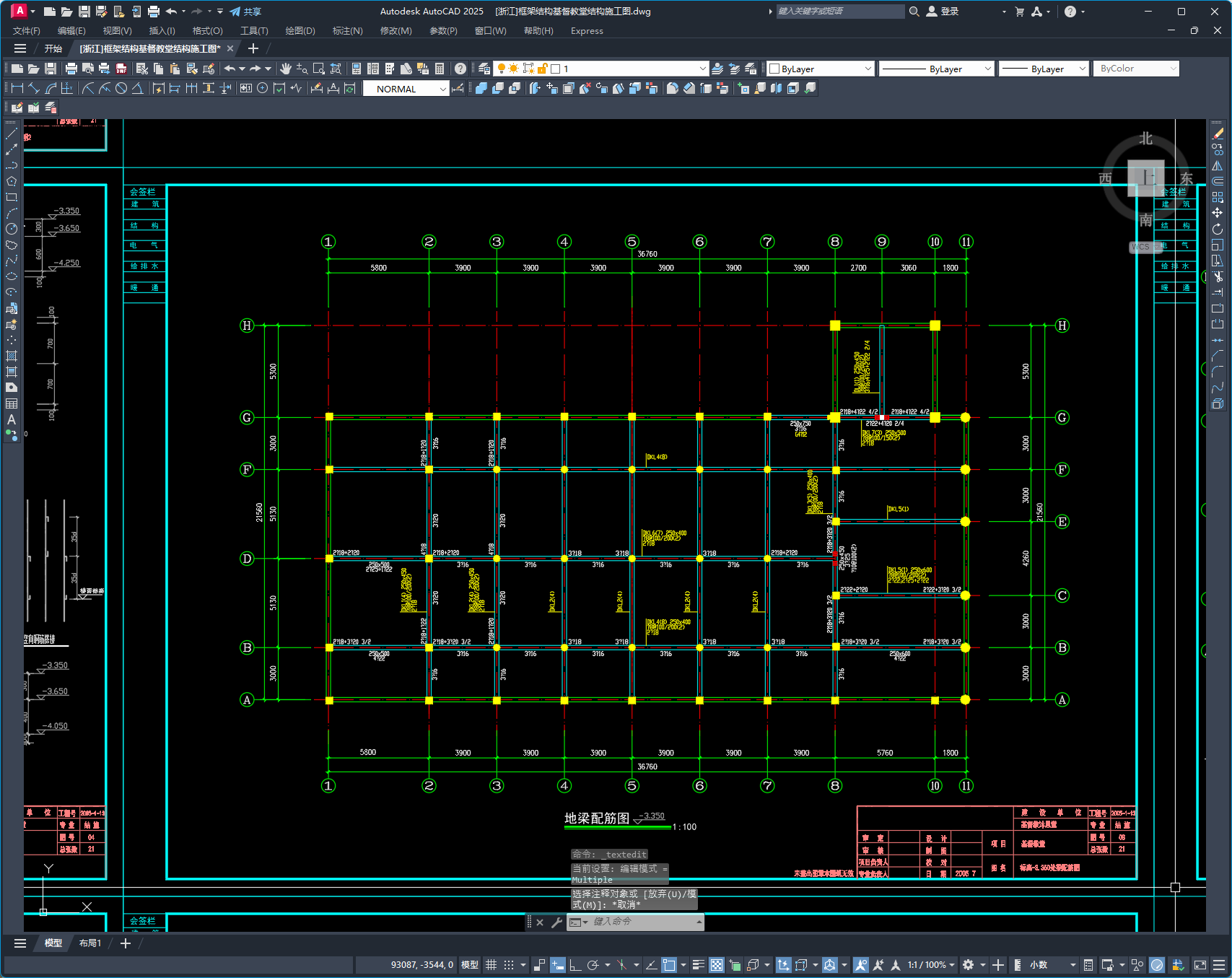Select the Table tool in draw toolbar
This screenshot has width=1232, height=978.
point(12,403)
